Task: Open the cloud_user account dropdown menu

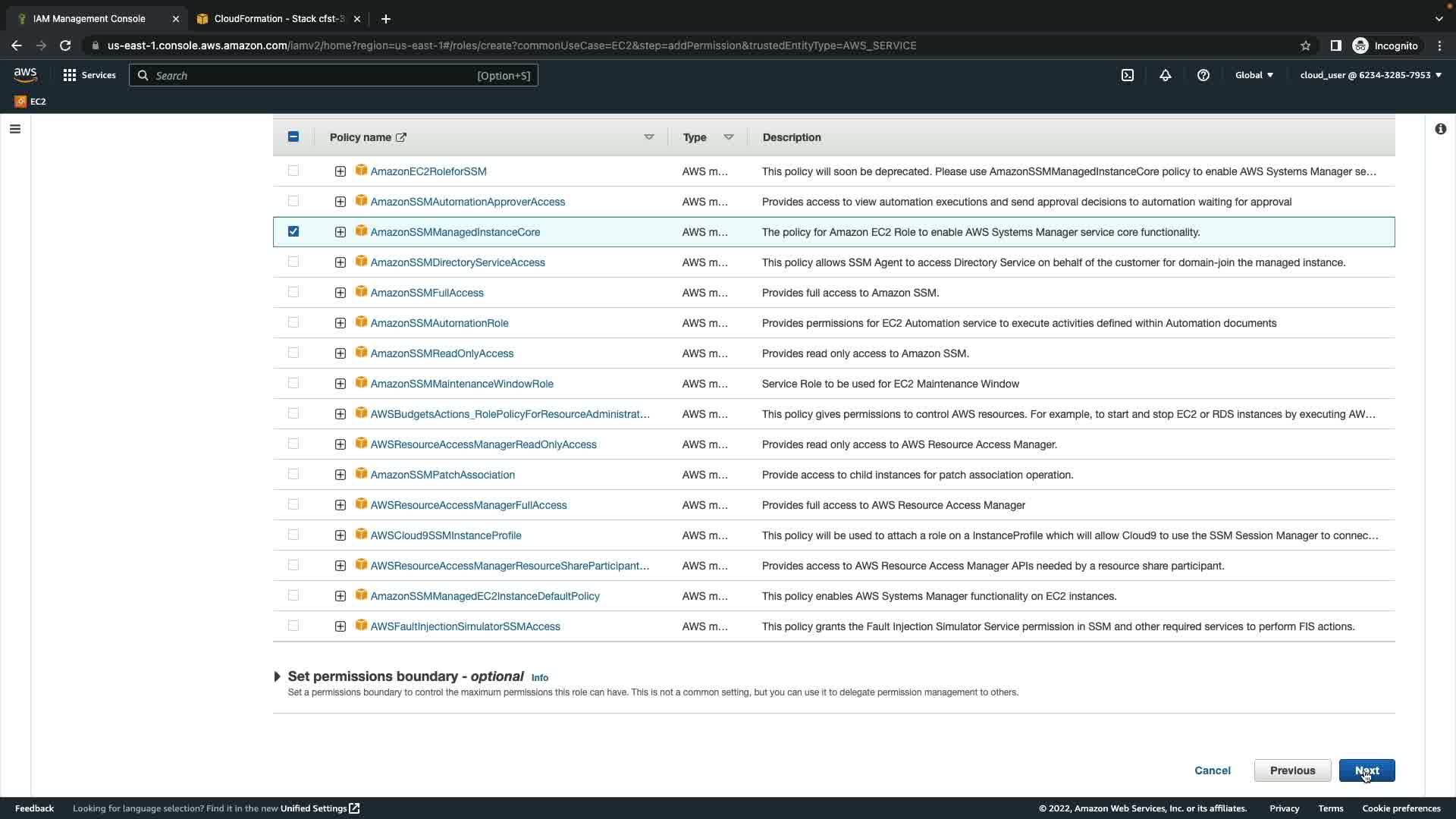Action: (1370, 75)
